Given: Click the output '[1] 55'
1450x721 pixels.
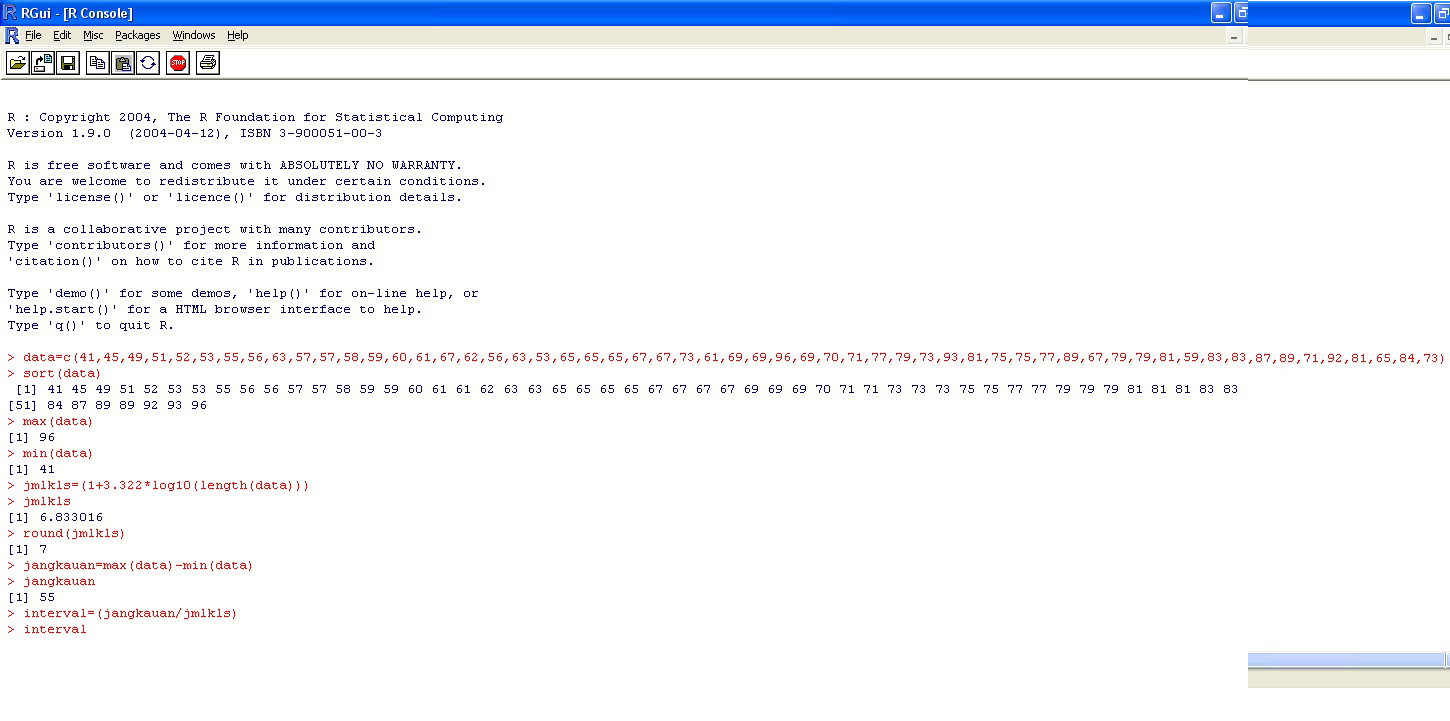Looking at the screenshot, I should click(31, 597).
